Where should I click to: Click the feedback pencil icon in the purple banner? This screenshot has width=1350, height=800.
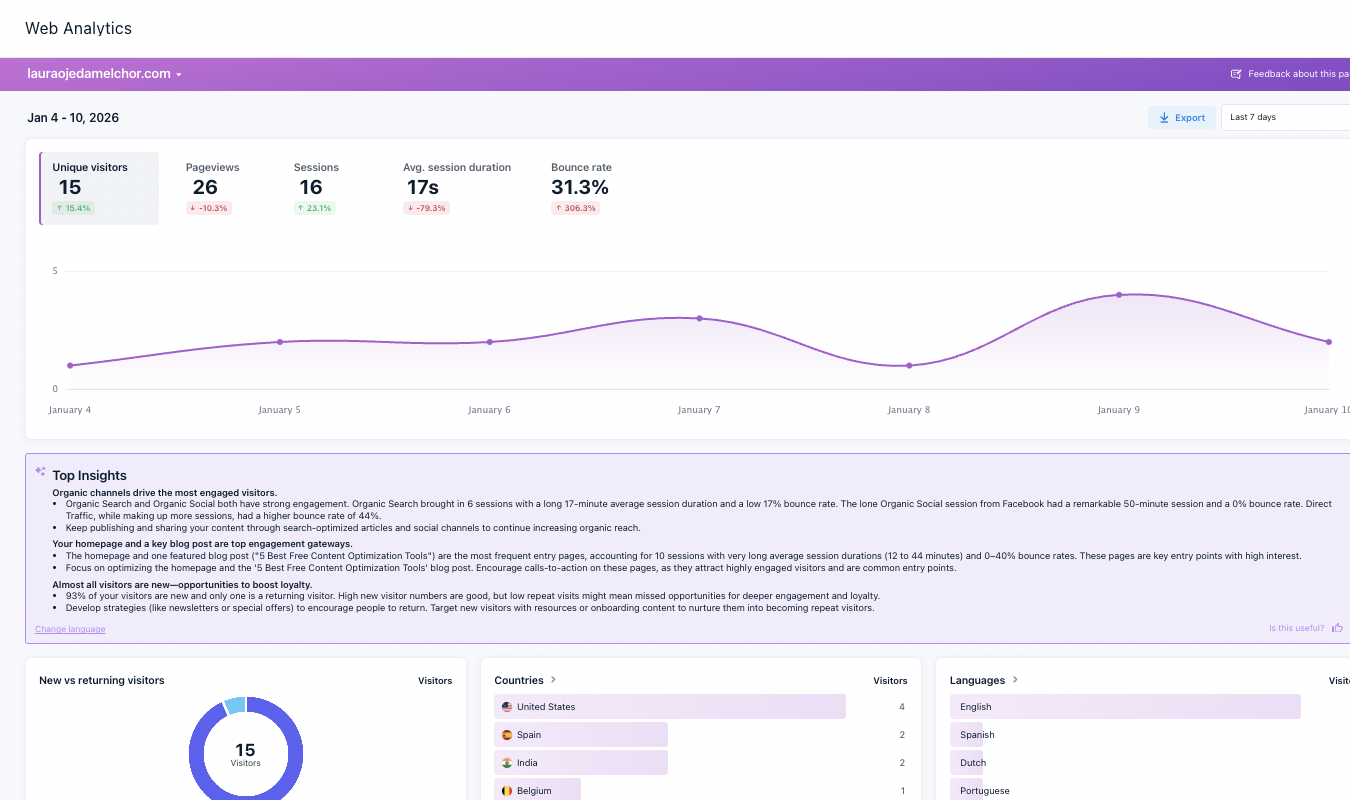pos(1235,73)
